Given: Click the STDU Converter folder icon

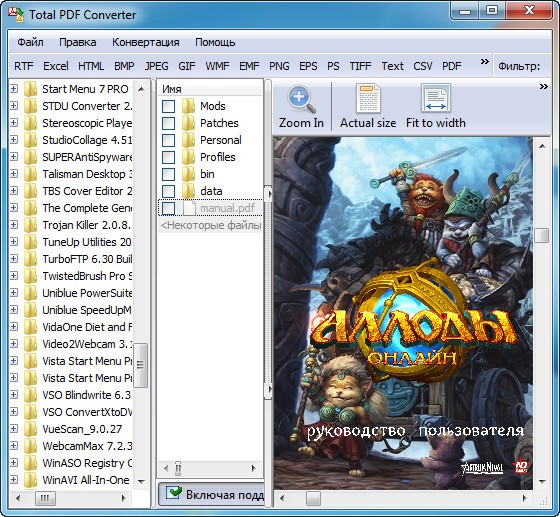Looking at the screenshot, I should click(x=30, y=106).
